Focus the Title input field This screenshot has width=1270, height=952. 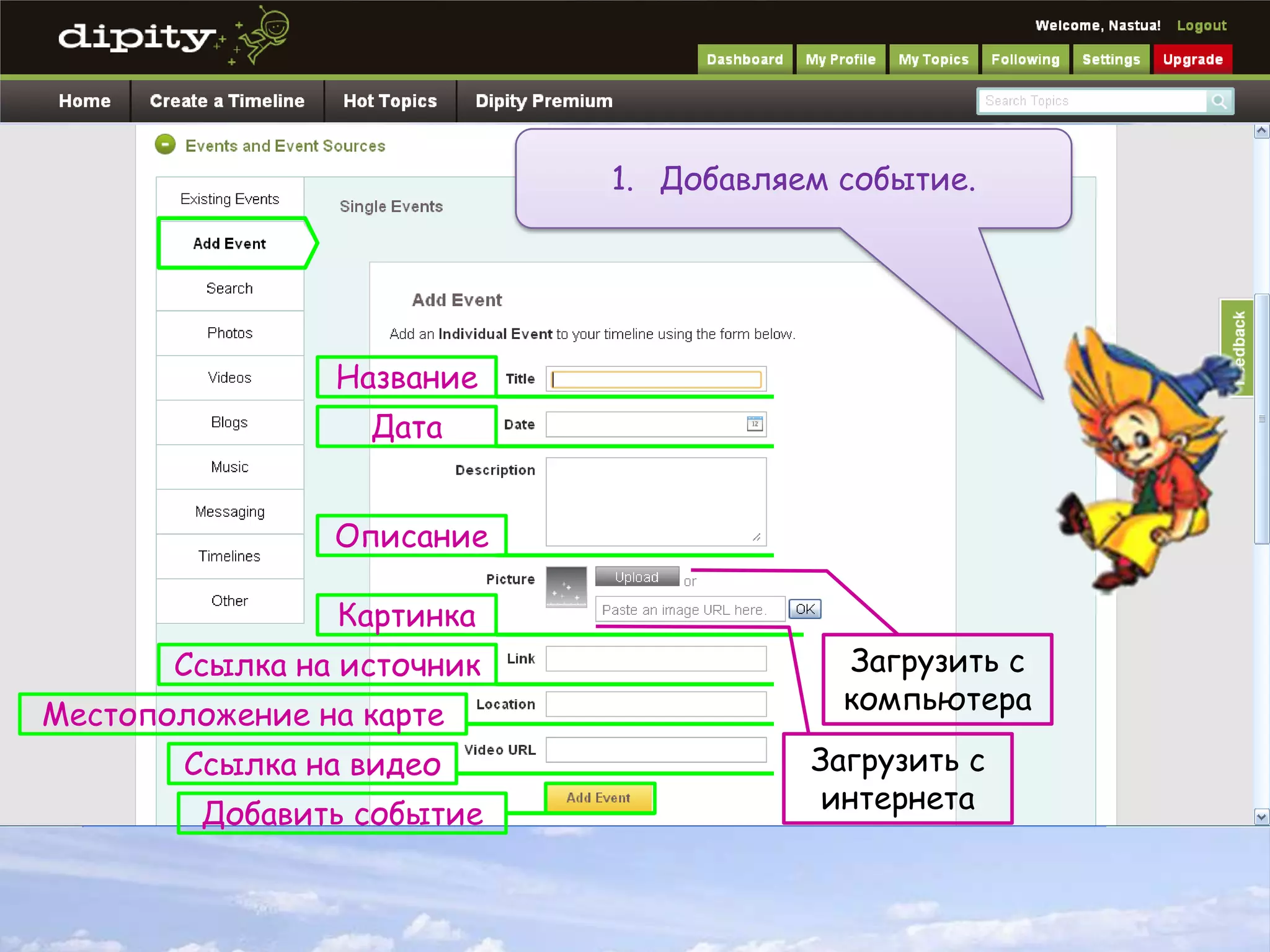pos(656,379)
